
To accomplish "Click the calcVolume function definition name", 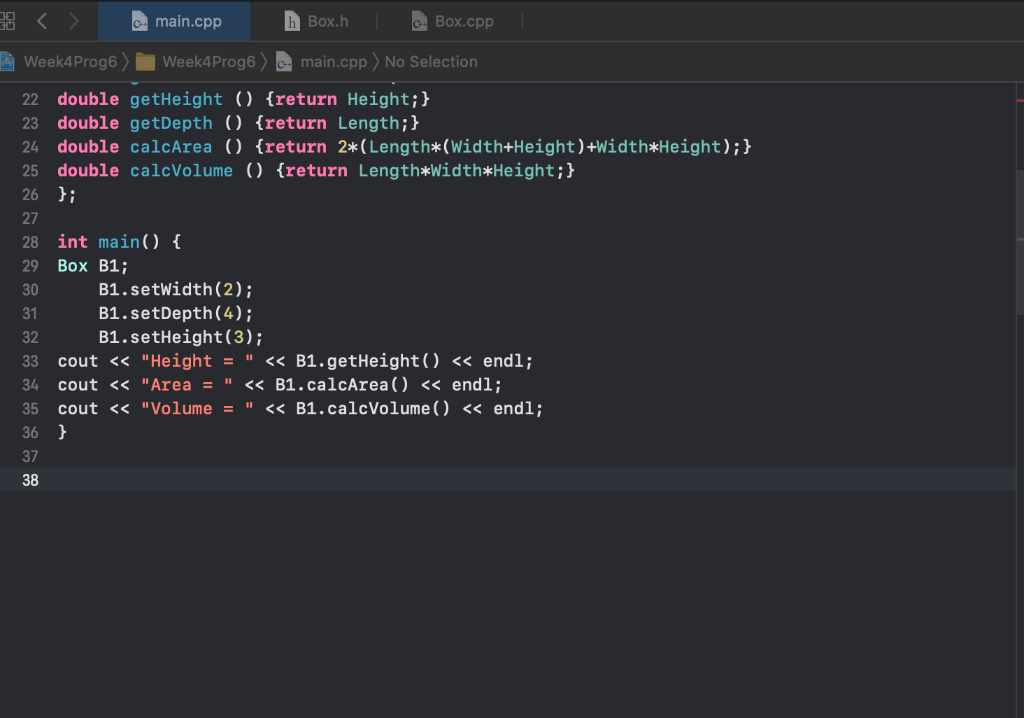I will click(x=182, y=171).
